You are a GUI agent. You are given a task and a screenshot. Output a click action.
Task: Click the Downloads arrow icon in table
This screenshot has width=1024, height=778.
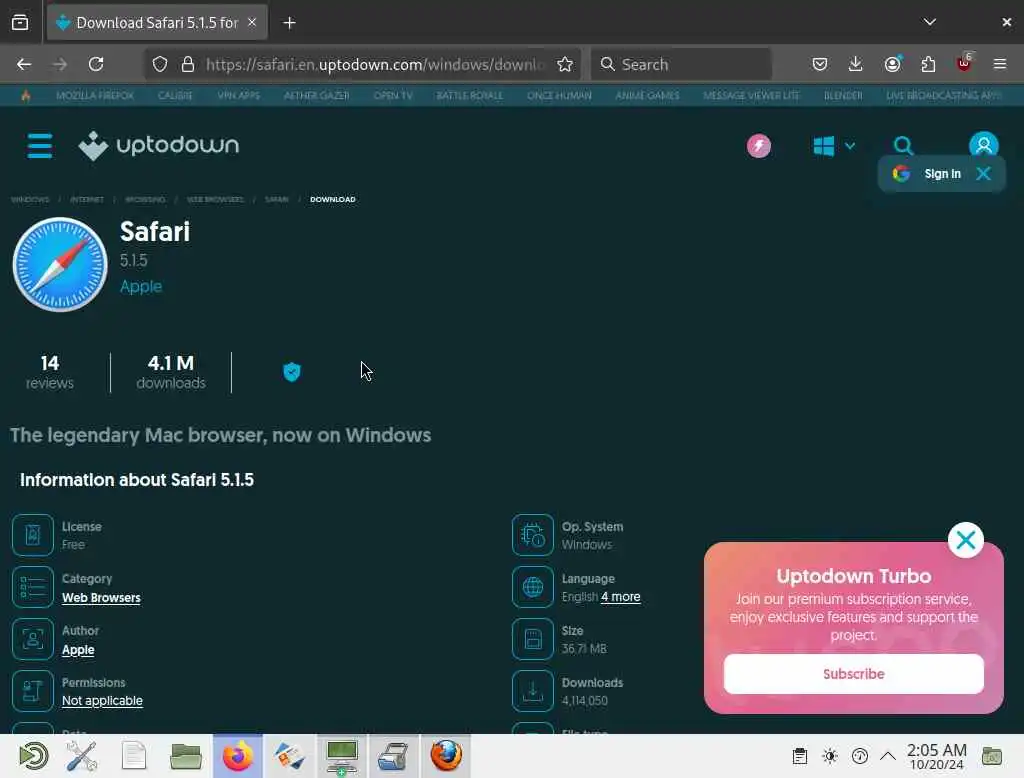(x=533, y=691)
